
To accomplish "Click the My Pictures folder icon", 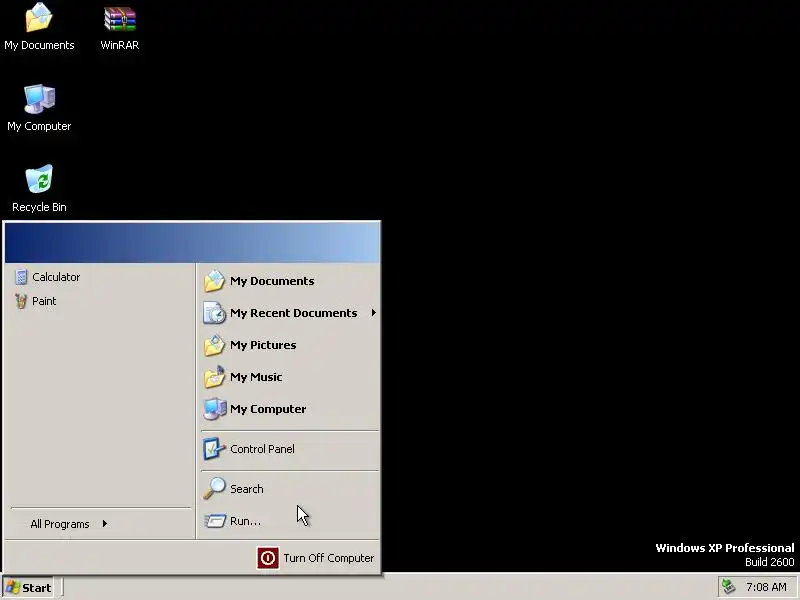I will pos(214,345).
